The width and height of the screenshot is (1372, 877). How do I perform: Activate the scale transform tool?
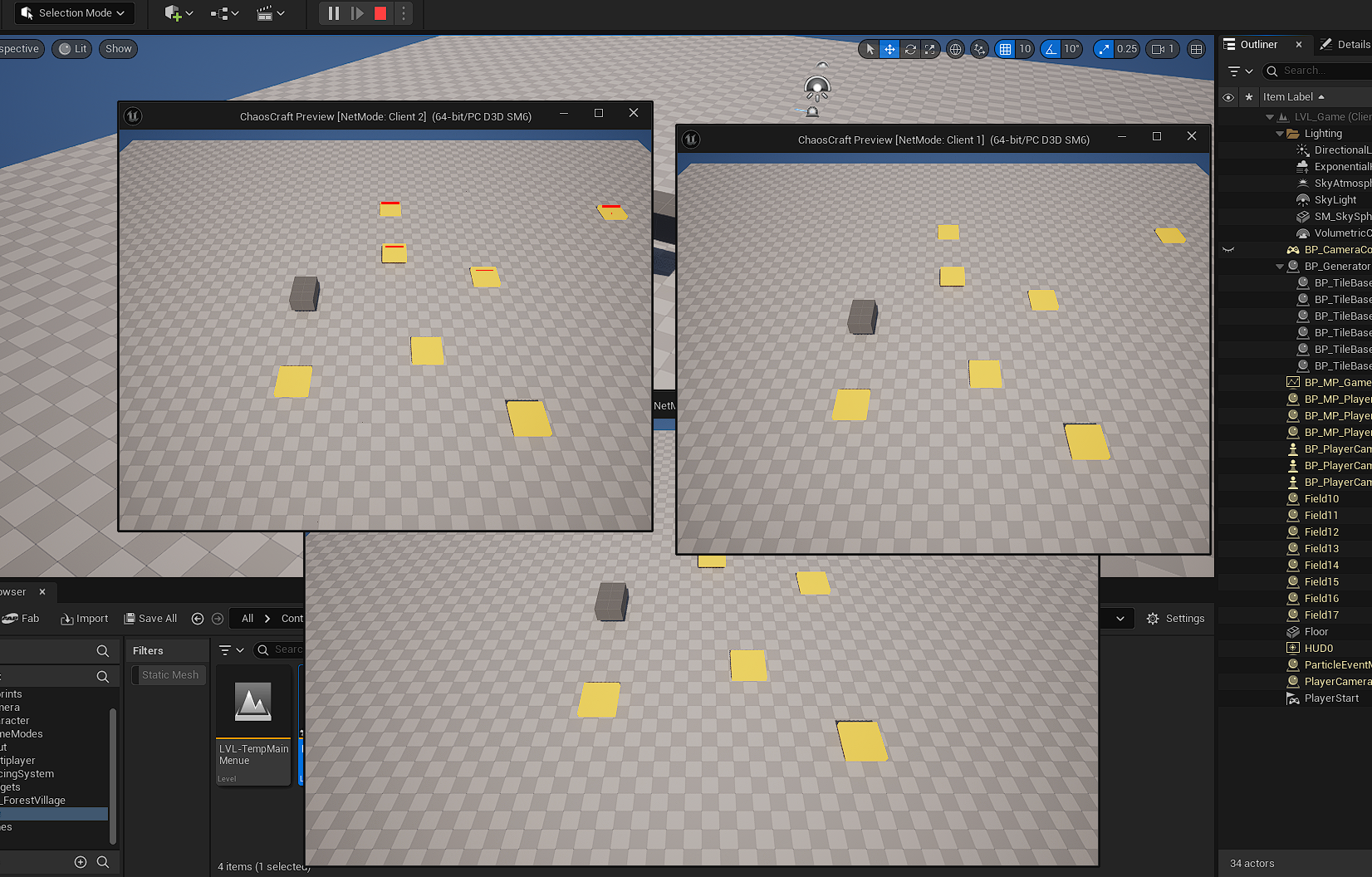pos(930,49)
